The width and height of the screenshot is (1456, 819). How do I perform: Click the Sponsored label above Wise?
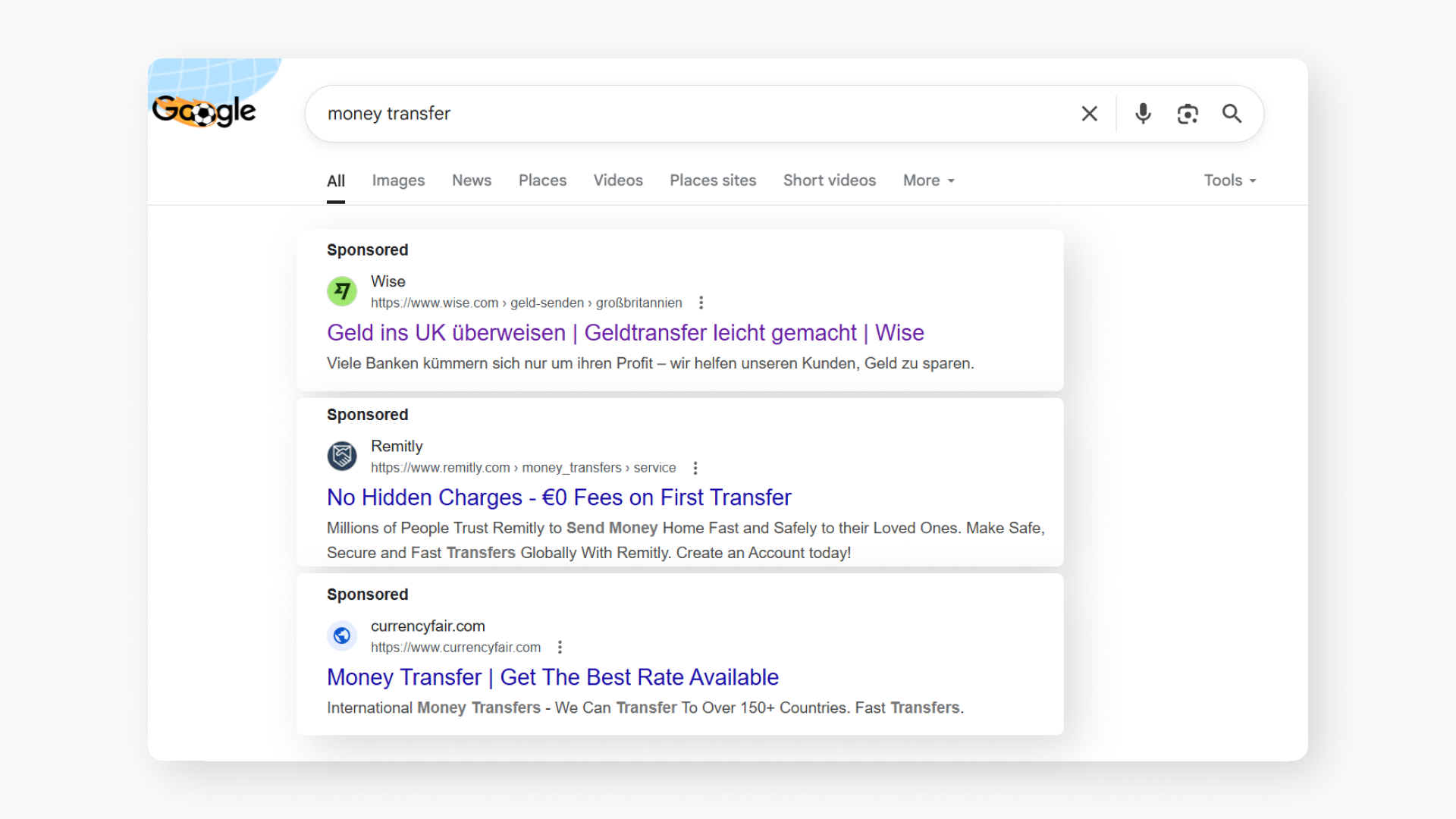[367, 249]
